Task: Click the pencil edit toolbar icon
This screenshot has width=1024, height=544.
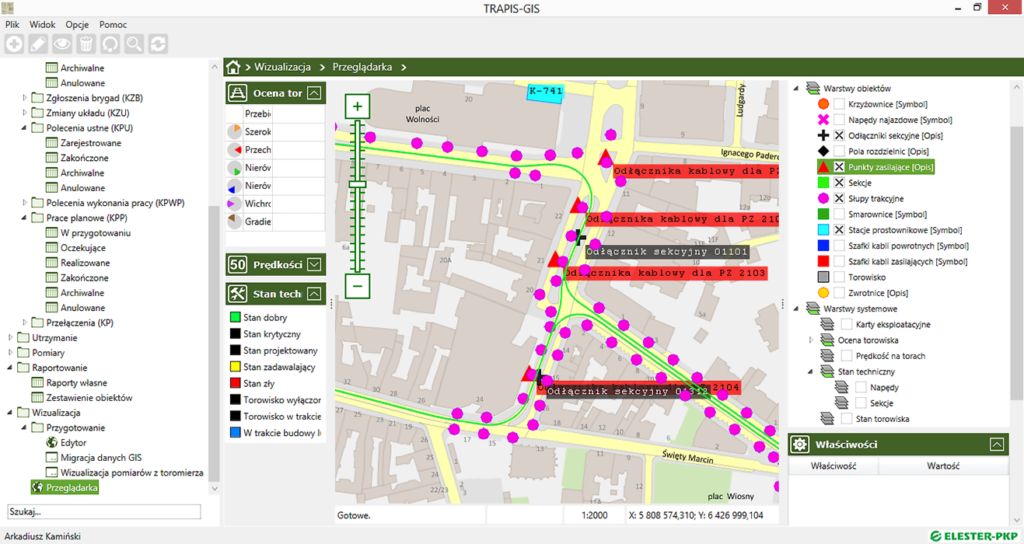Action: pyautogui.click(x=38, y=43)
